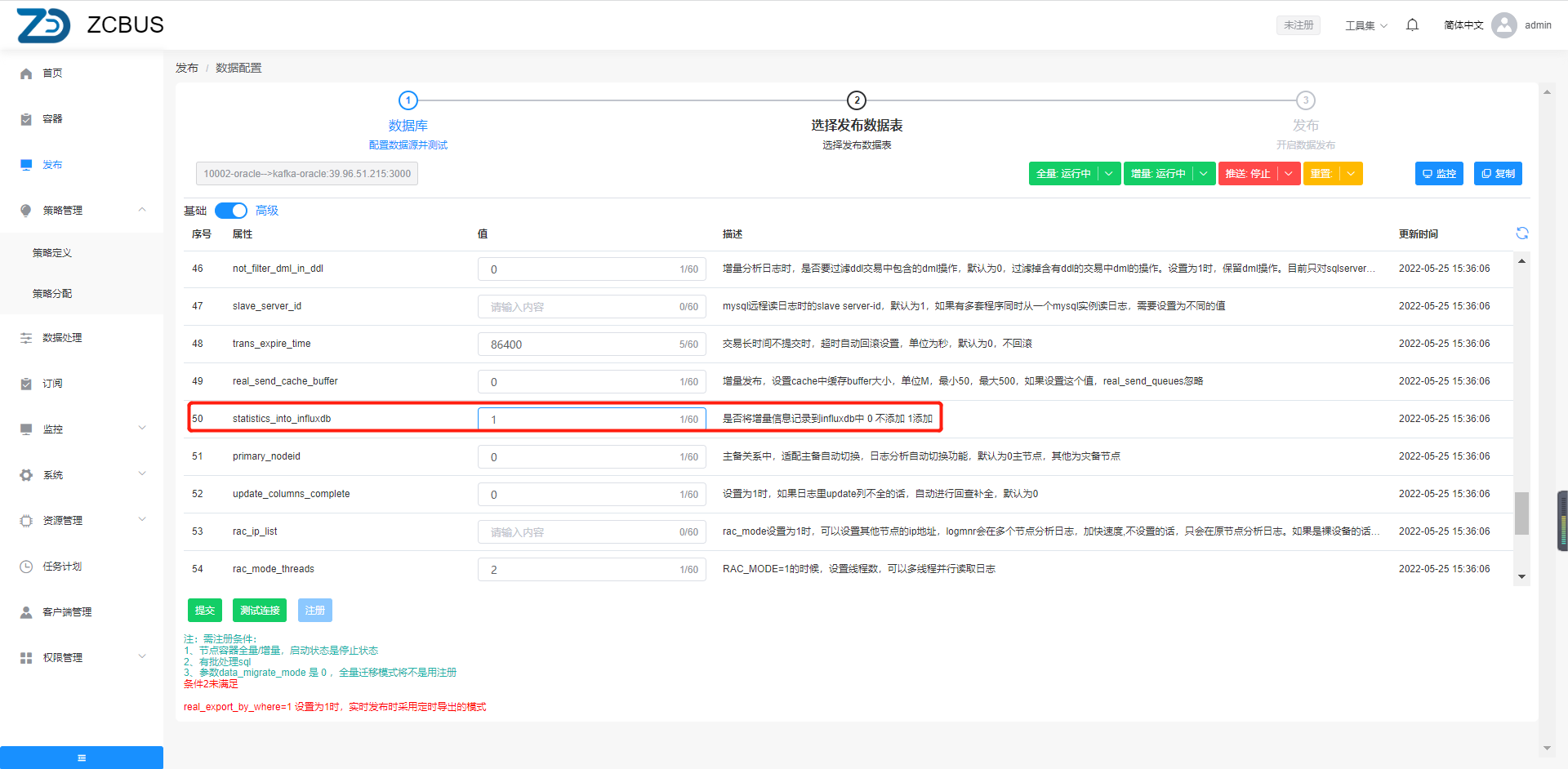This screenshot has width=1568, height=769.
Task: Open the 推送: 停止 dropdown arrow
Action: tap(1289, 174)
